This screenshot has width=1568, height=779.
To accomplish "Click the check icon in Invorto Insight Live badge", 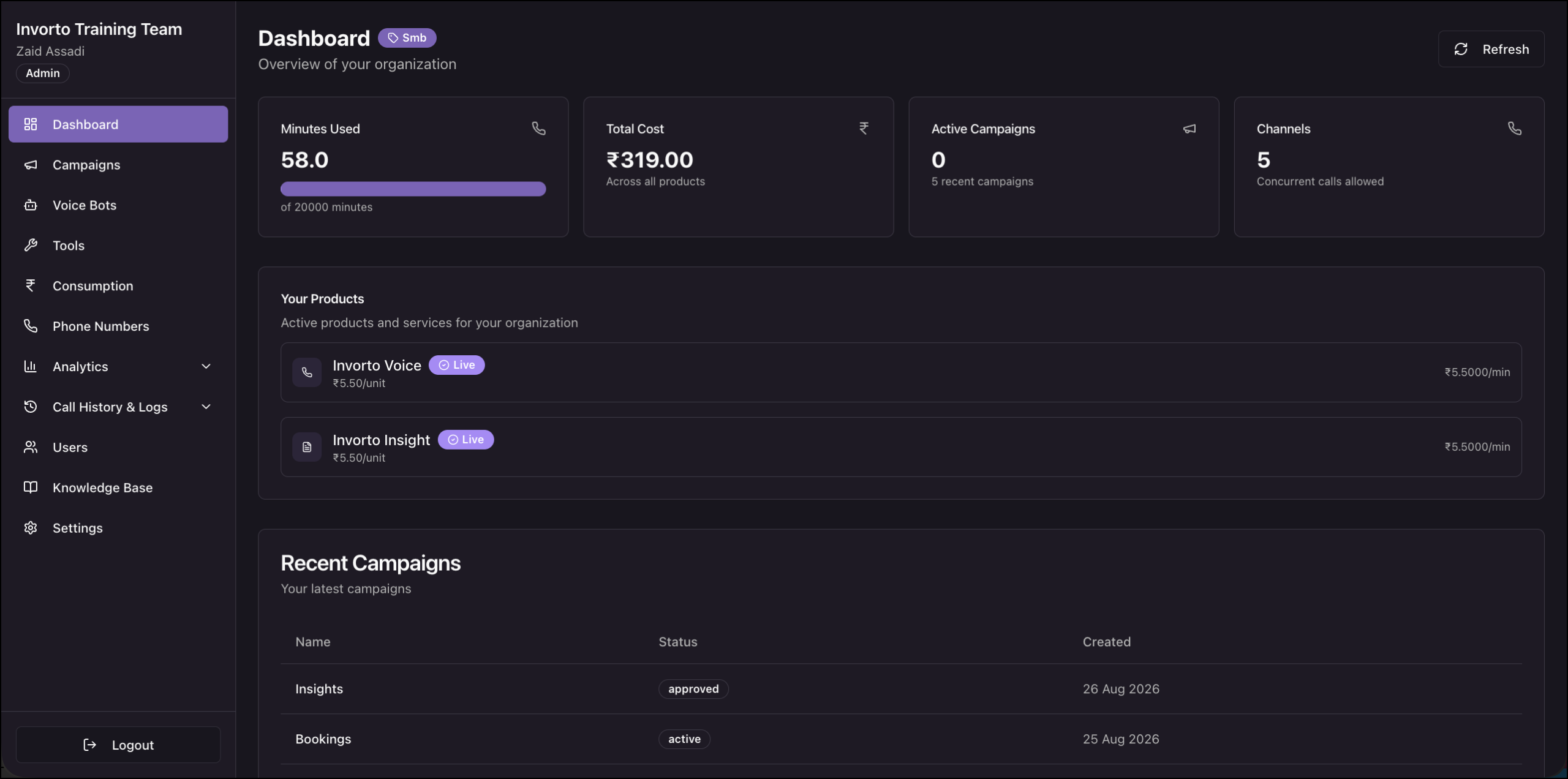I will click(453, 440).
